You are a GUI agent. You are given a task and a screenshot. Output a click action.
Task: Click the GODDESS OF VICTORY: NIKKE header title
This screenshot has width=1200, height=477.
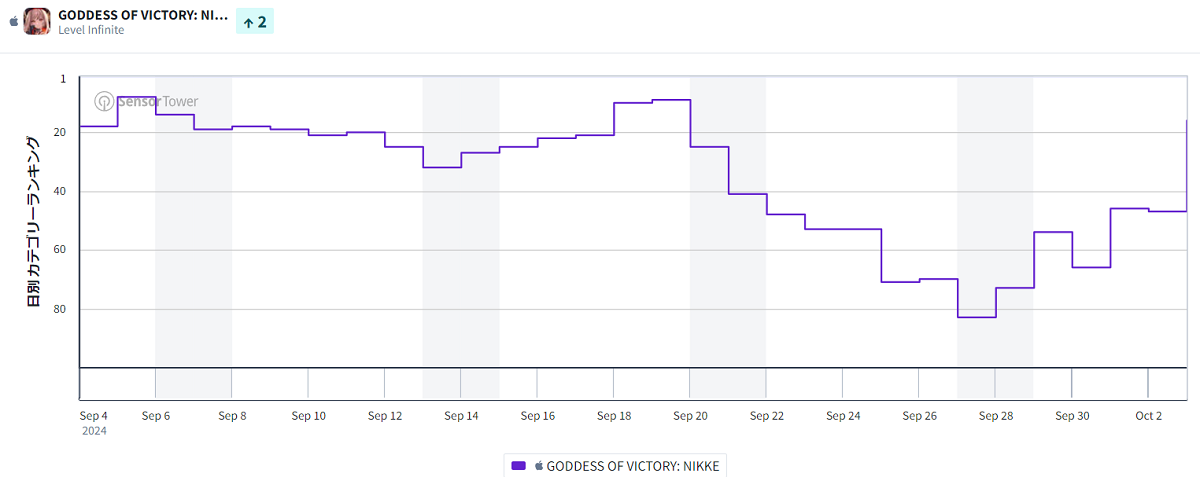(x=143, y=15)
